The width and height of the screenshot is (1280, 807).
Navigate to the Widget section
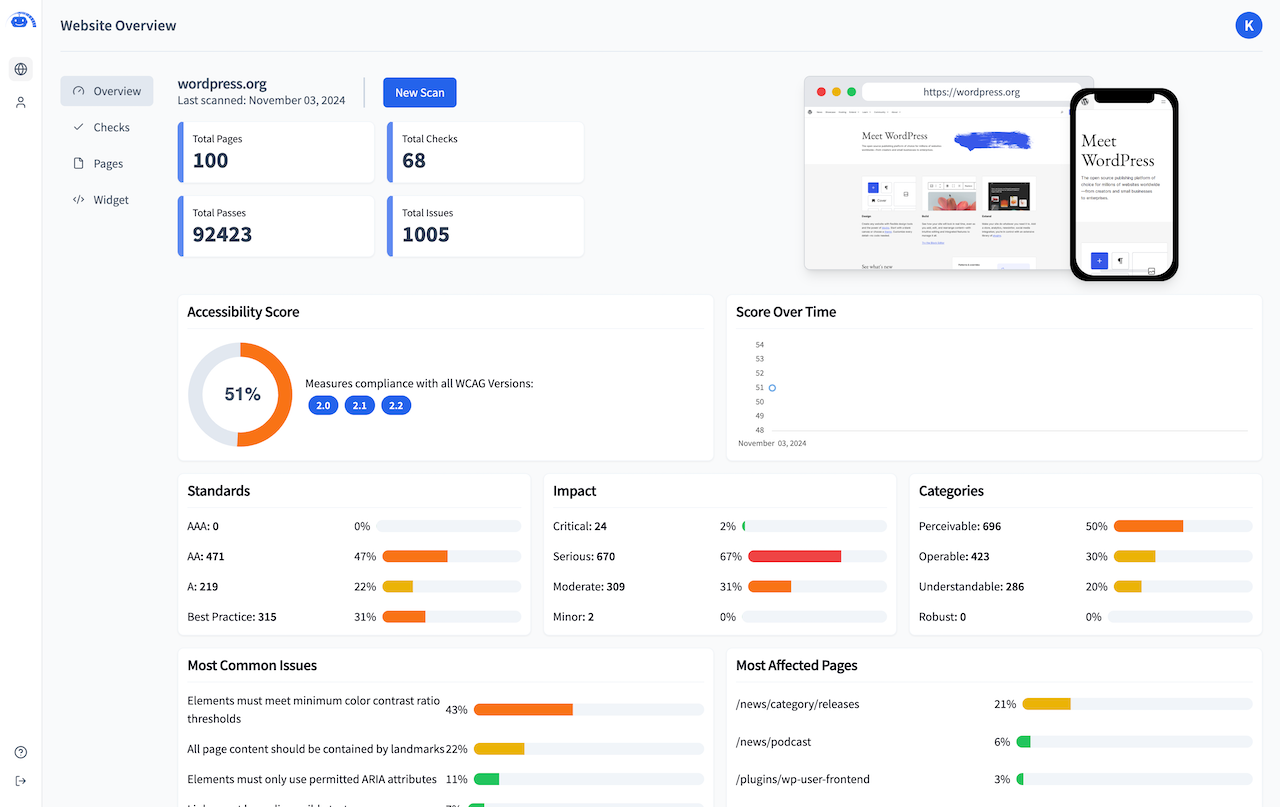108,199
